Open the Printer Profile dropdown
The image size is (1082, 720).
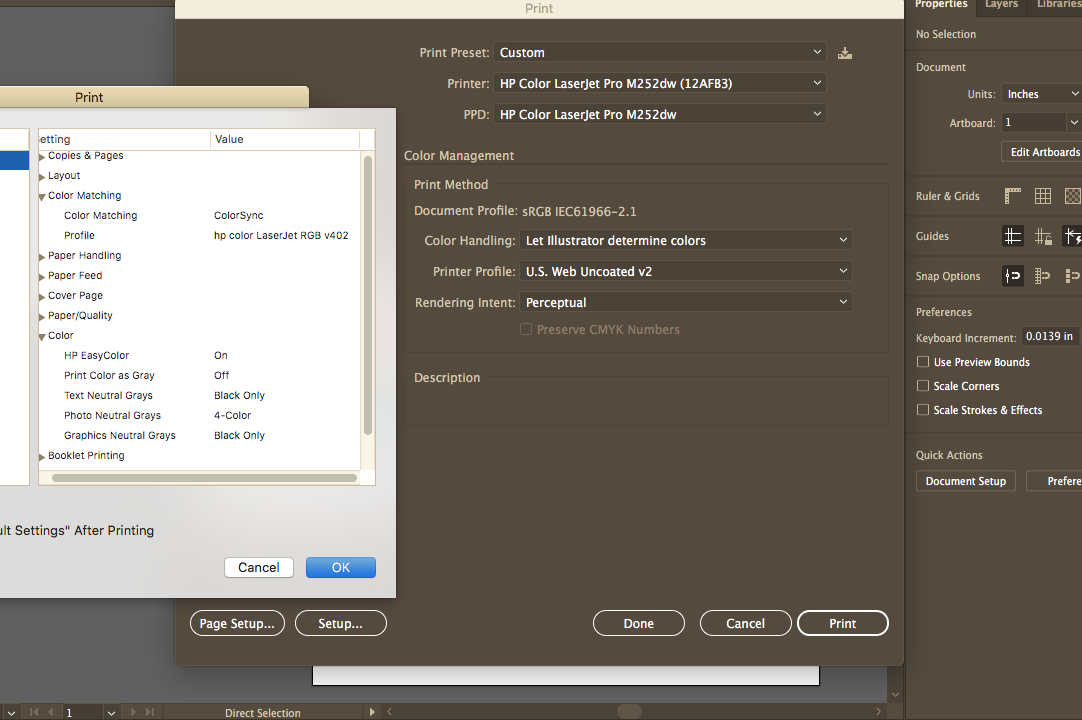pyautogui.click(x=685, y=271)
